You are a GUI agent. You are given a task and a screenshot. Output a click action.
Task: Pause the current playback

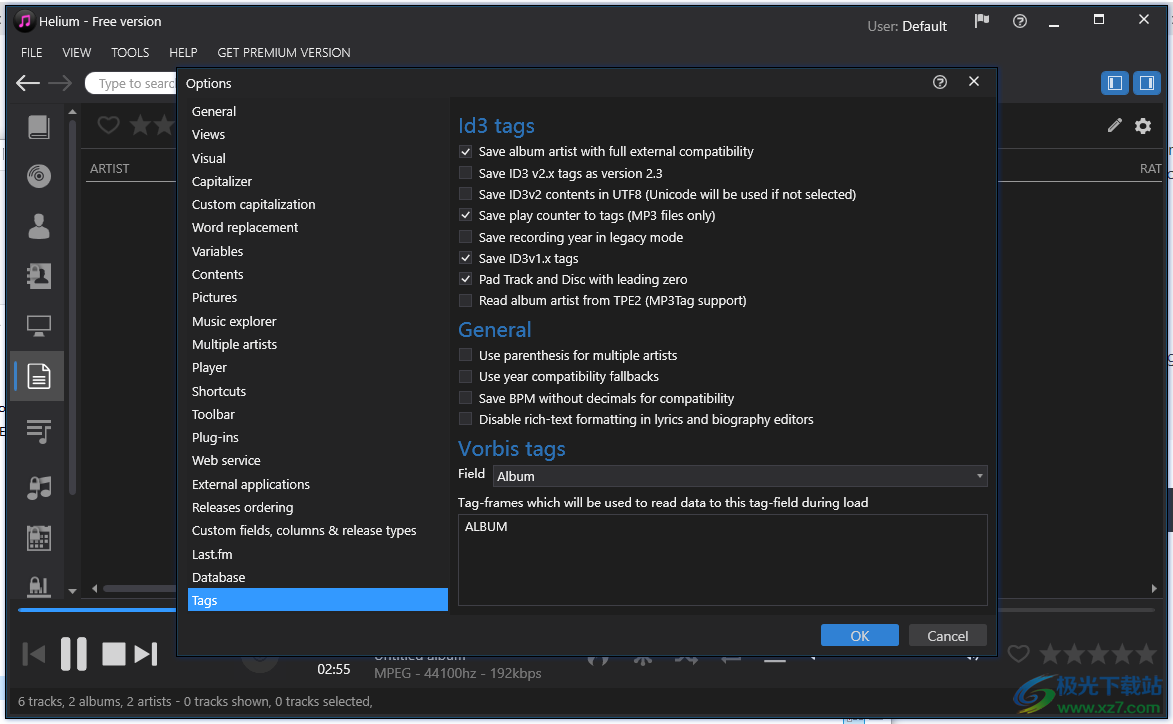[x=74, y=654]
